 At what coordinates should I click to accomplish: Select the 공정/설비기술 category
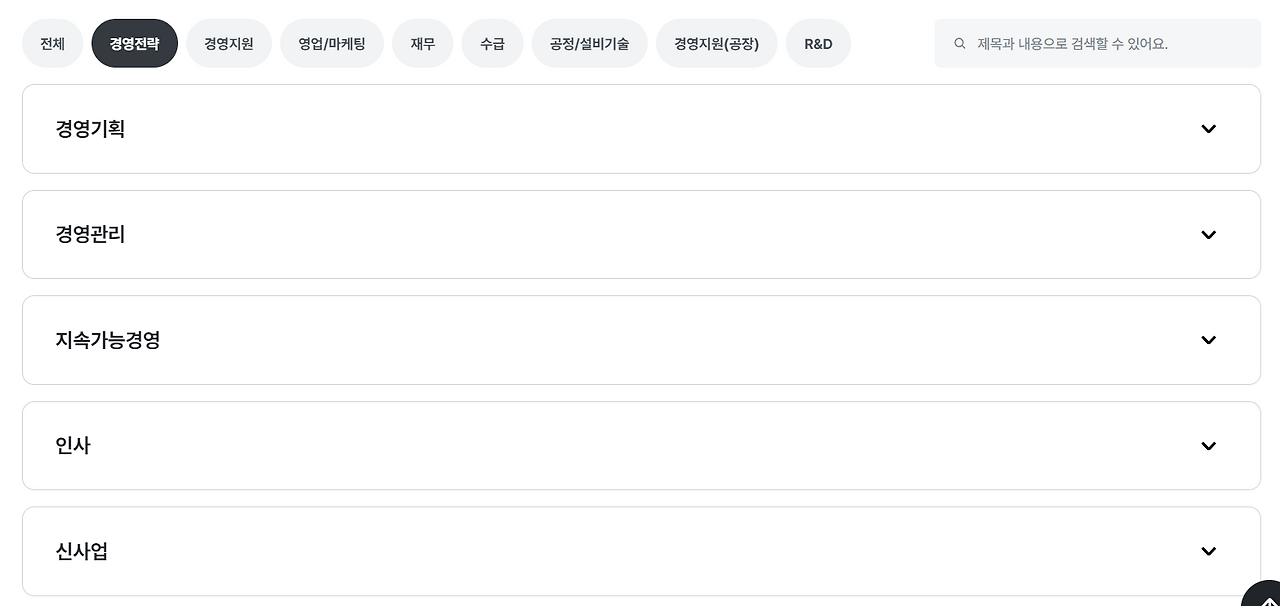(x=589, y=43)
